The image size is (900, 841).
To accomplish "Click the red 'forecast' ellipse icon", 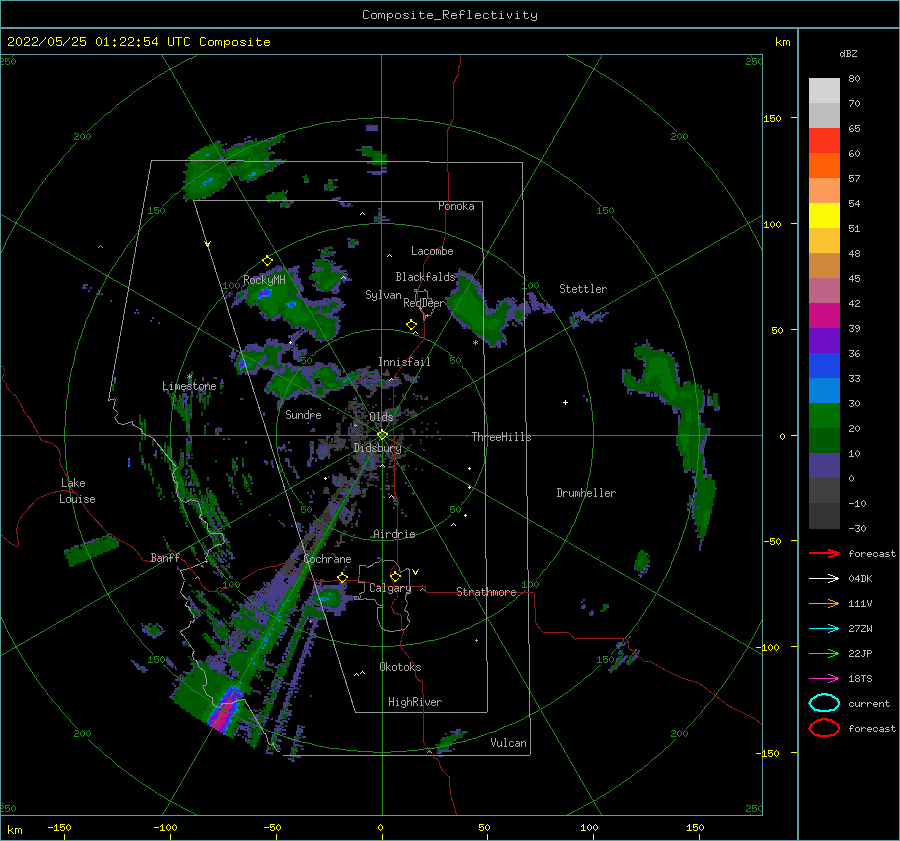I will coord(824,728).
